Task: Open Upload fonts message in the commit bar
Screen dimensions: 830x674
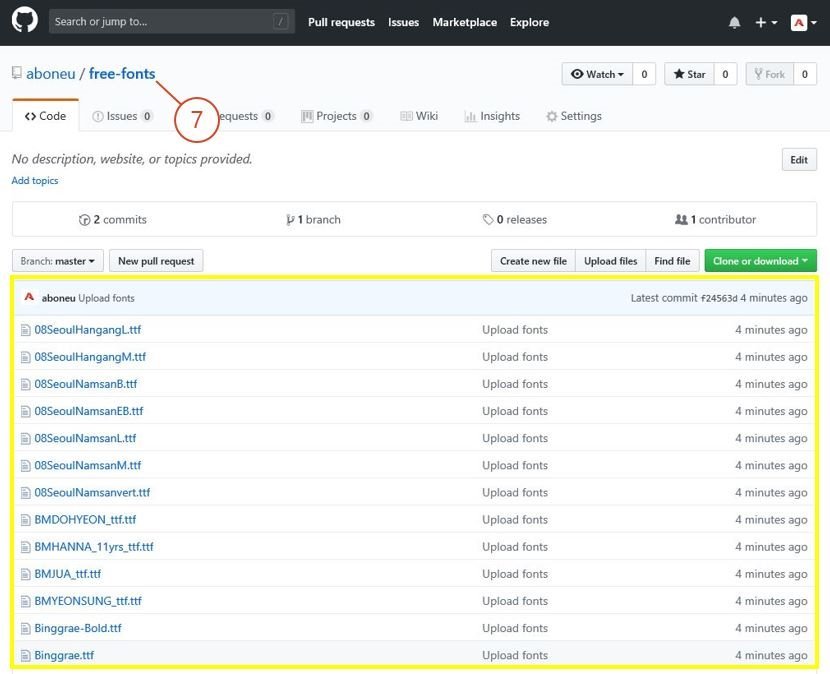Action: tap(106, 298)
